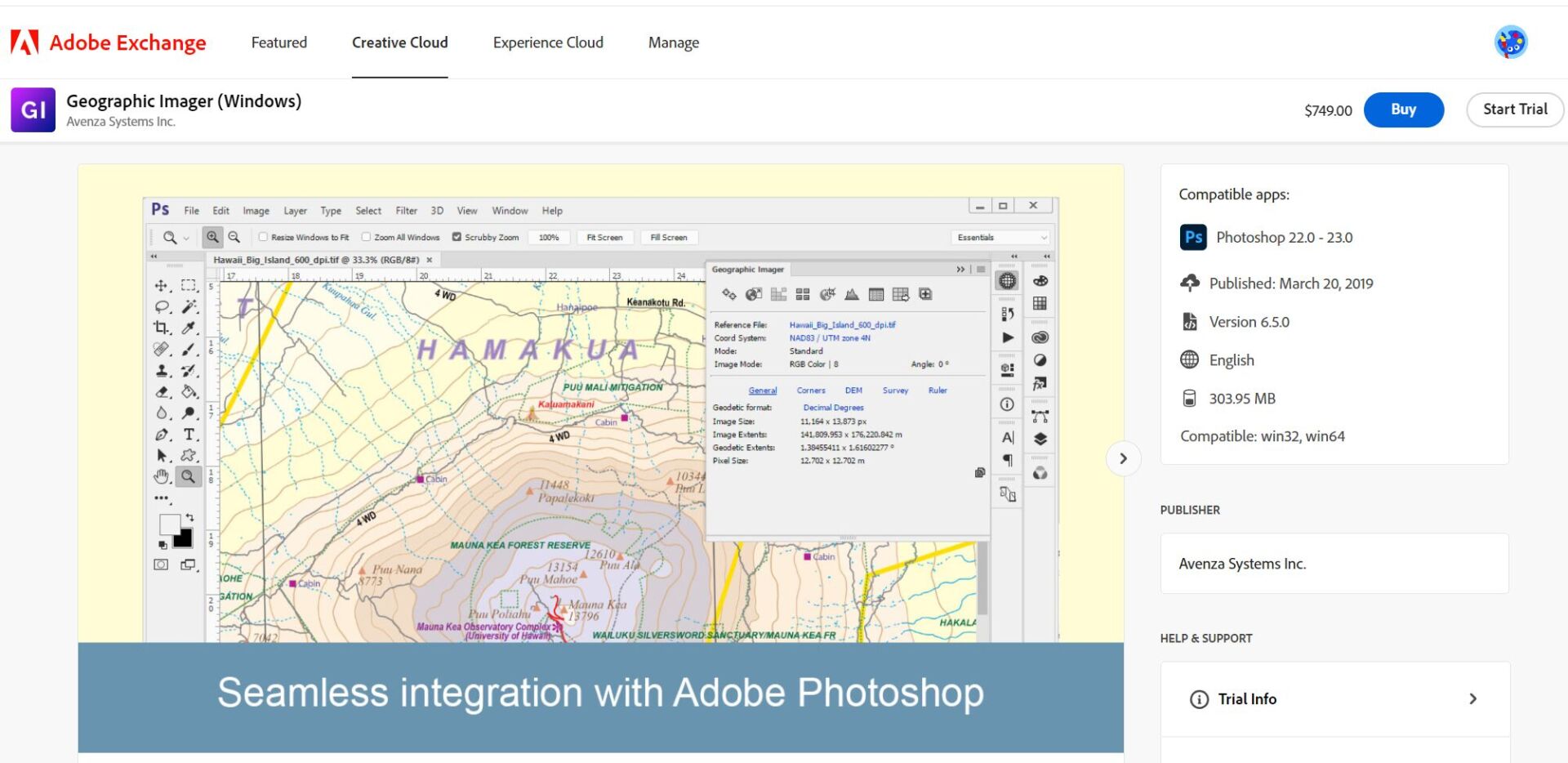Viewport: 1568px width, 763px height.
Task: Collapse Geographic Imager panel double-arrow
Action: click(x=960, y=269)
